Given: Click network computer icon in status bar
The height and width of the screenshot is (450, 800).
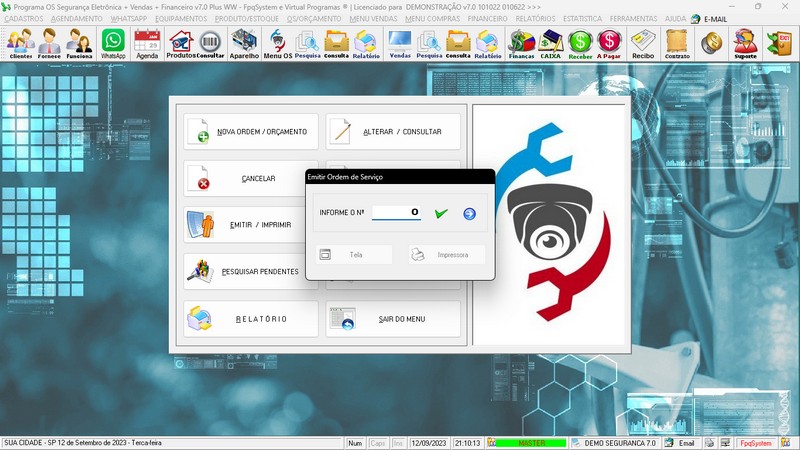Looking at the screenshot, I should pyautogui.click(x=725, y=443).
